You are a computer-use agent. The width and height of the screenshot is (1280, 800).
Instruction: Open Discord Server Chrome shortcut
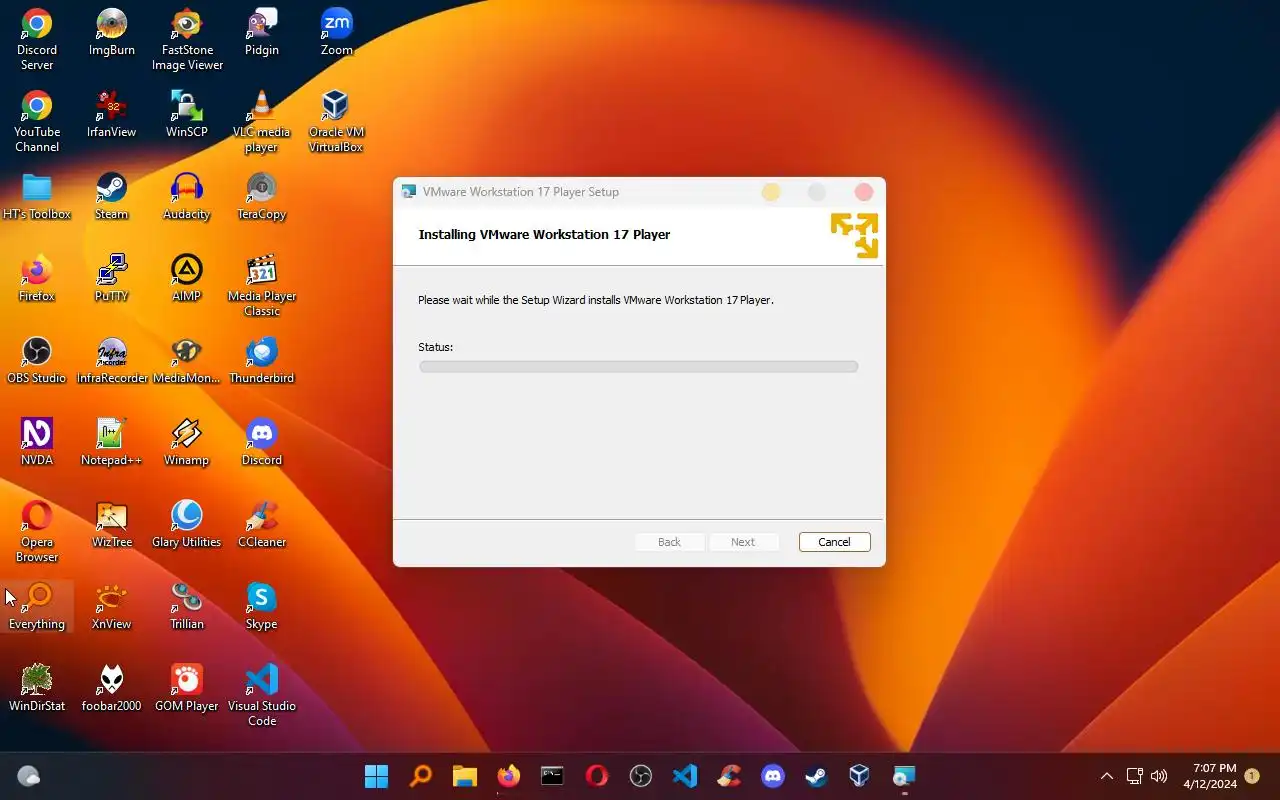click(x=37, y=39)
